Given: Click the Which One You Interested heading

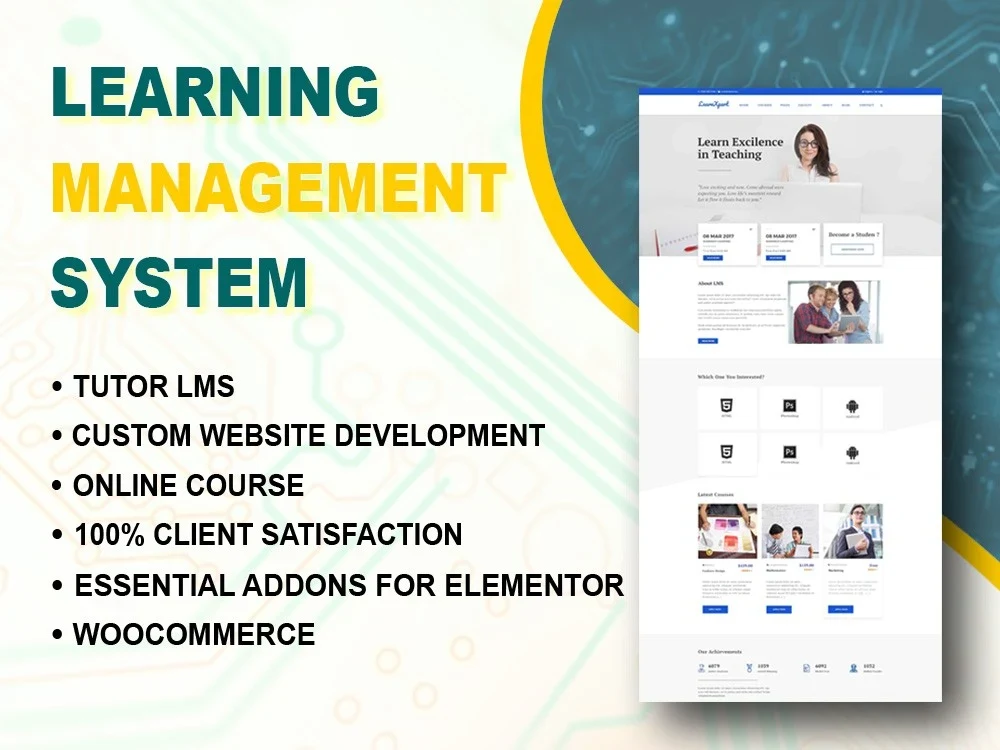Looking at the screenshot, I should [x=731, y=377].
